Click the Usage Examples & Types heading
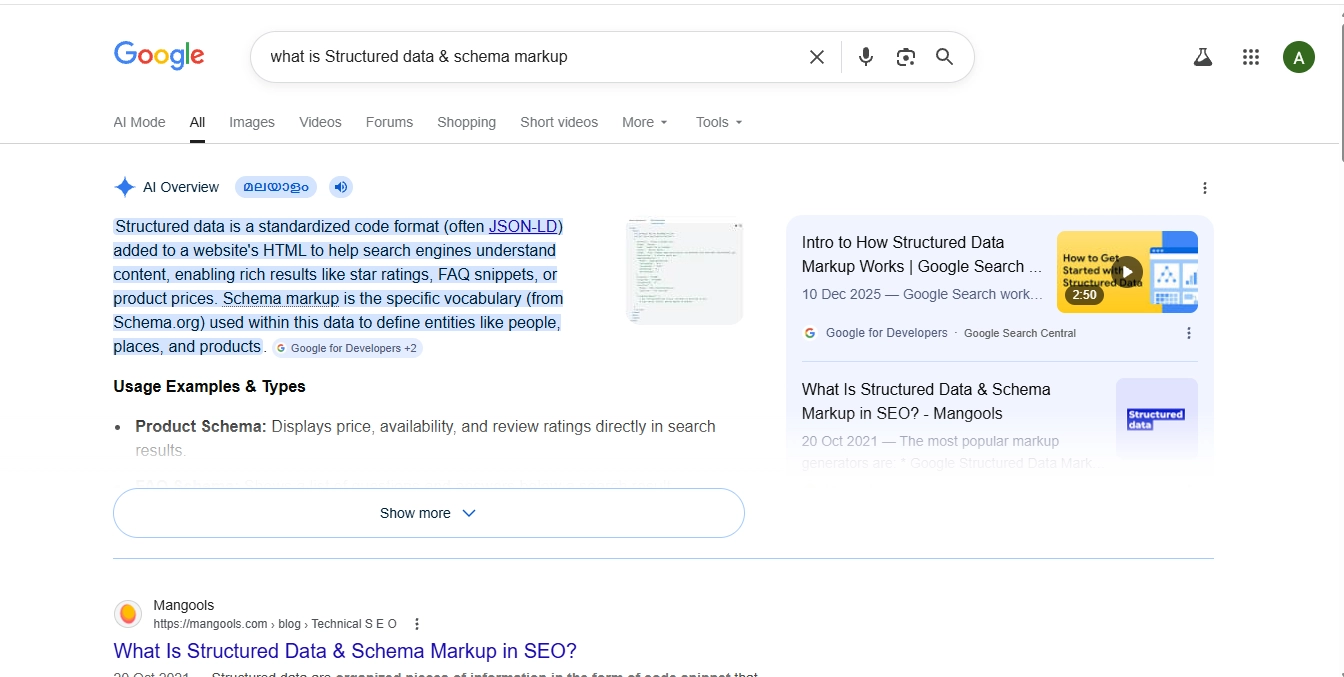The height and width of the screenshot is (677, 1344). pyautogui.click(x=209, y=387)
